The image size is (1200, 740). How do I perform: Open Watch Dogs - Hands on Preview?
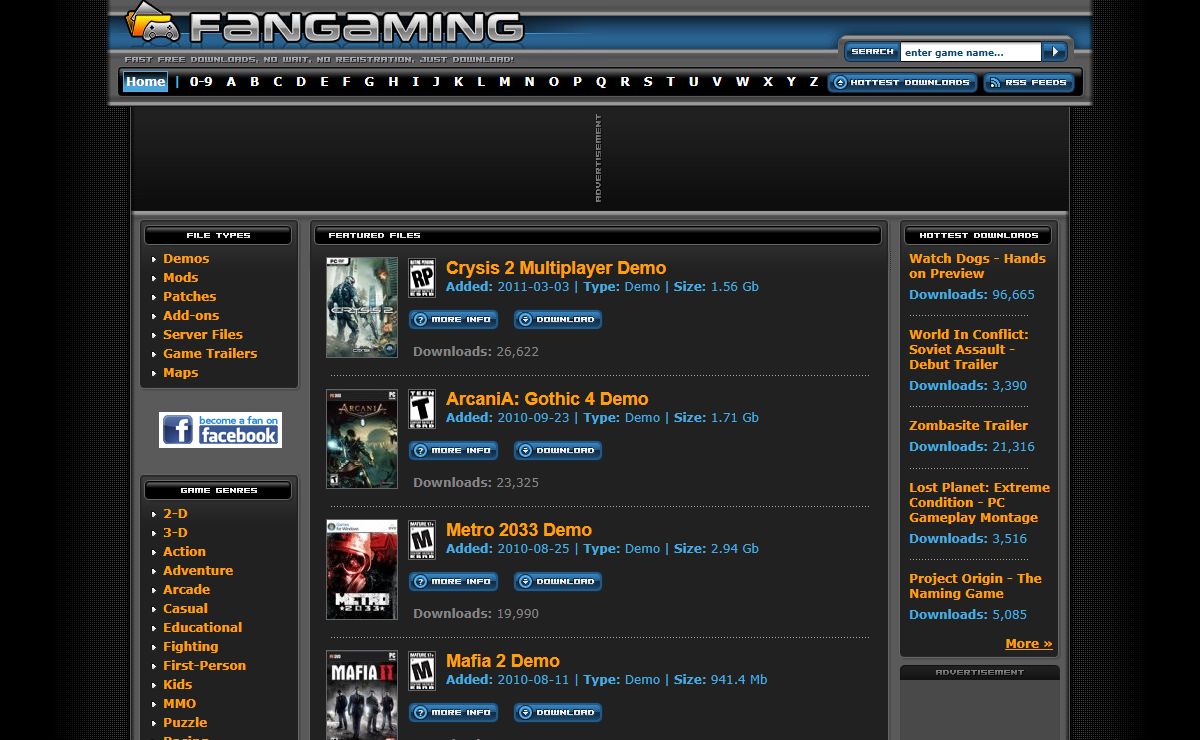point(977,266)
